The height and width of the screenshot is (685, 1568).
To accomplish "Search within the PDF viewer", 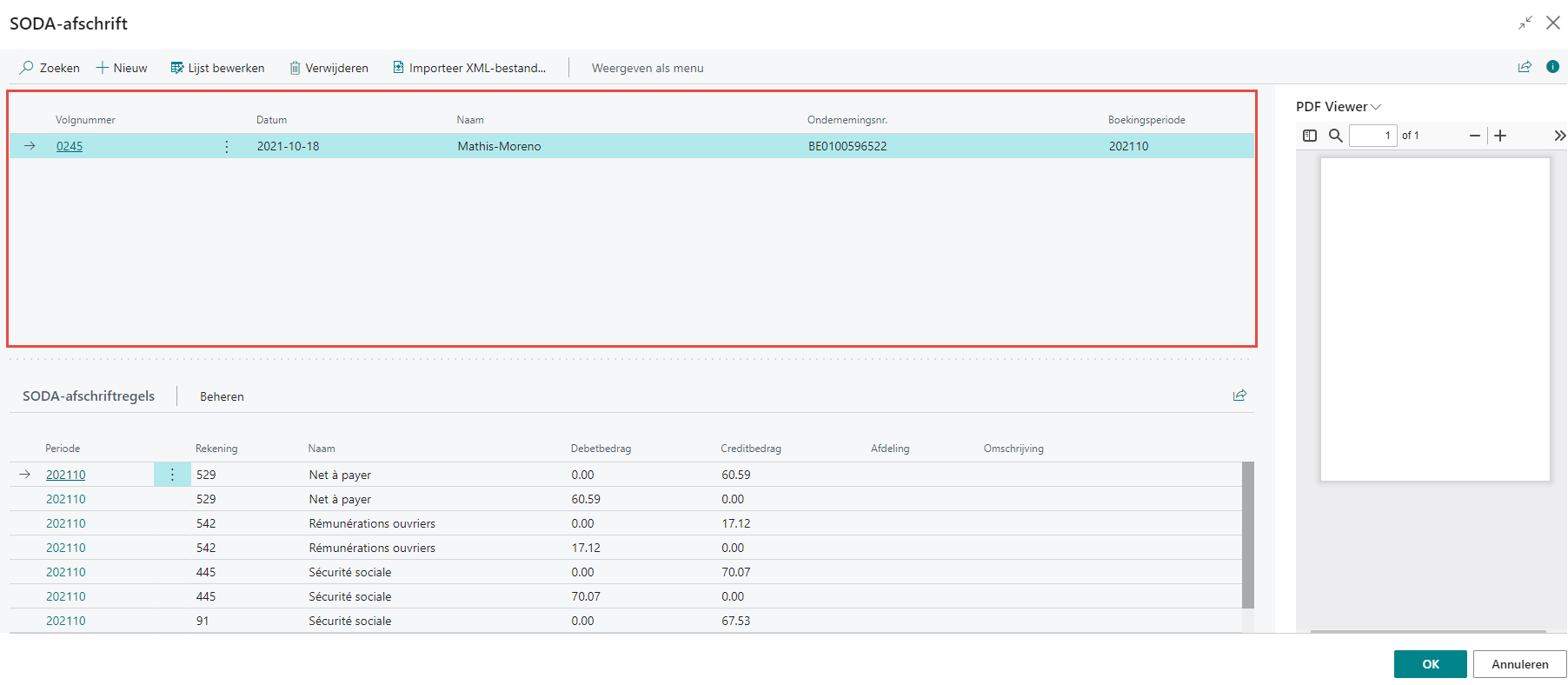I will point(1336,136).
